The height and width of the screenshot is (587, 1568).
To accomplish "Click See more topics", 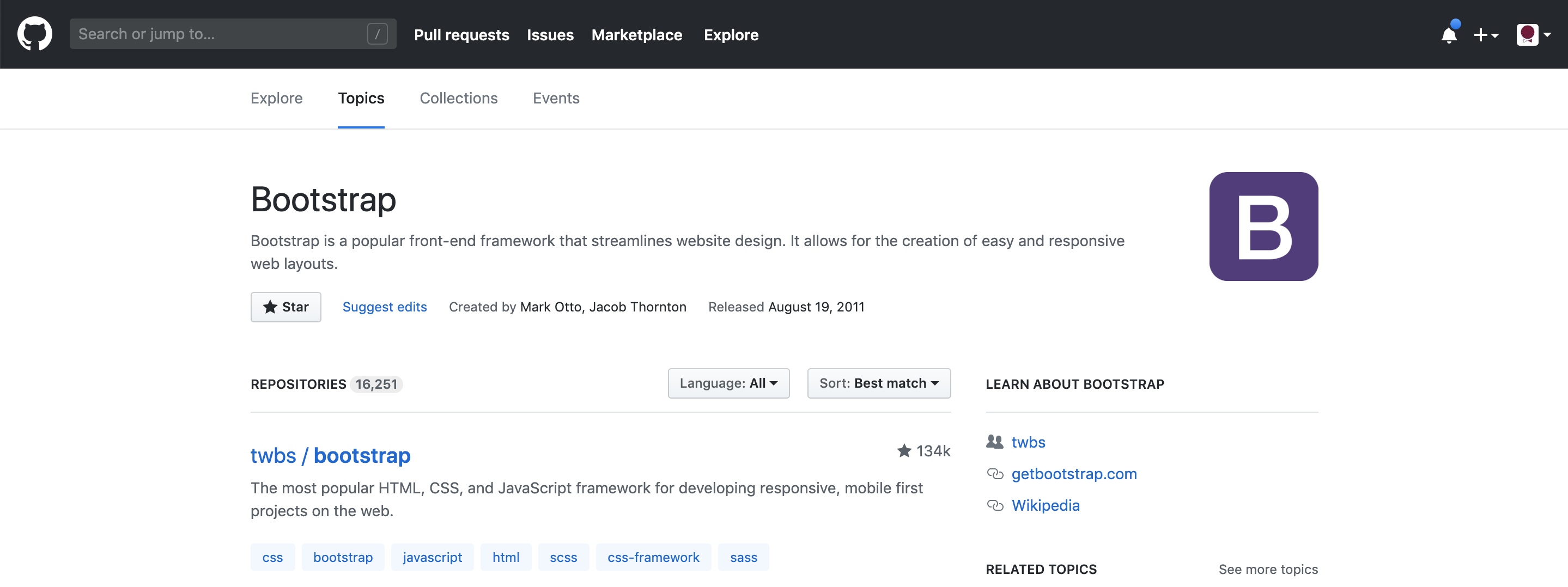I will (x=1268, y=570).
